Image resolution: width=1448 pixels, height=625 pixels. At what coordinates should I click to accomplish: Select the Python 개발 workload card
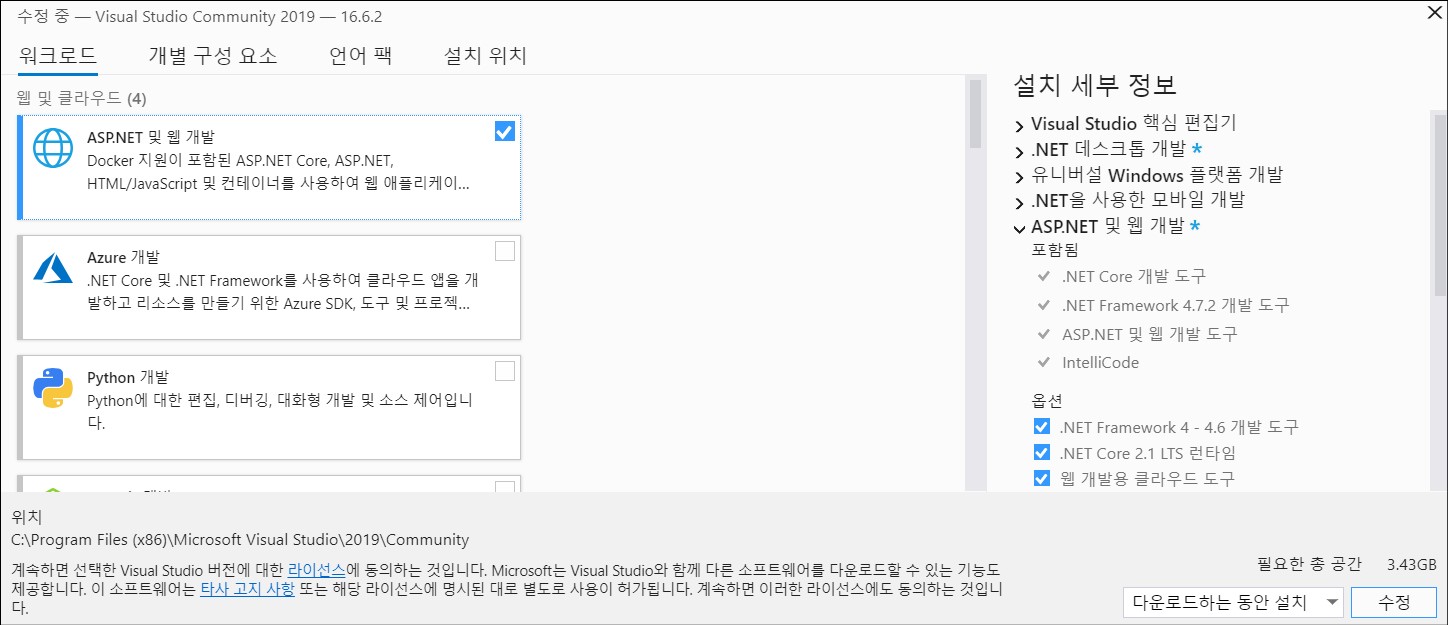(x=269, y=407)
